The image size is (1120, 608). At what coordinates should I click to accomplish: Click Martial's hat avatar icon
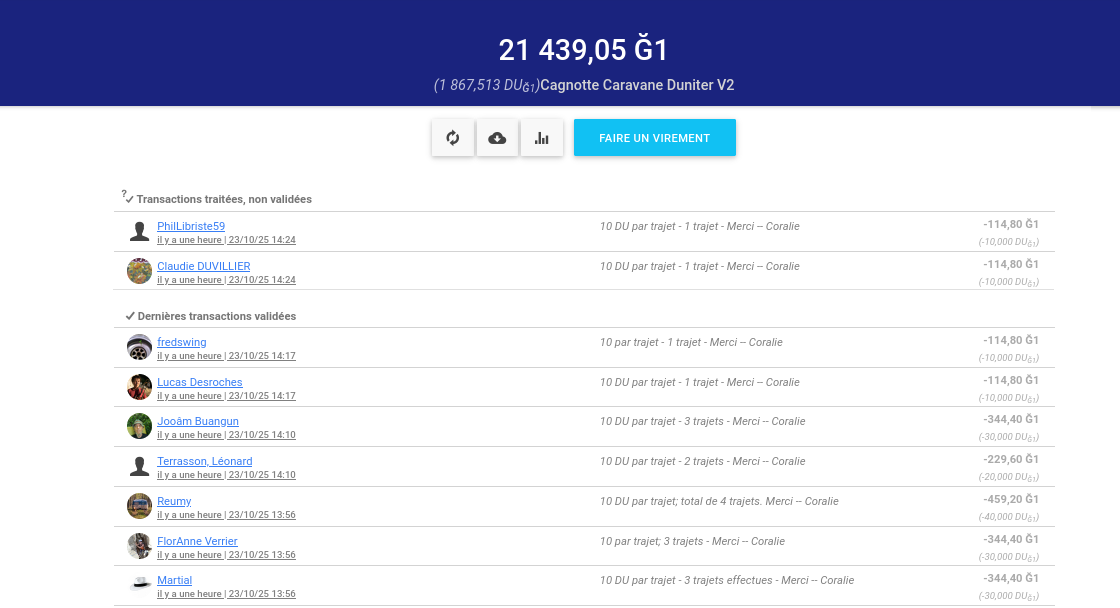pos(139,584)
